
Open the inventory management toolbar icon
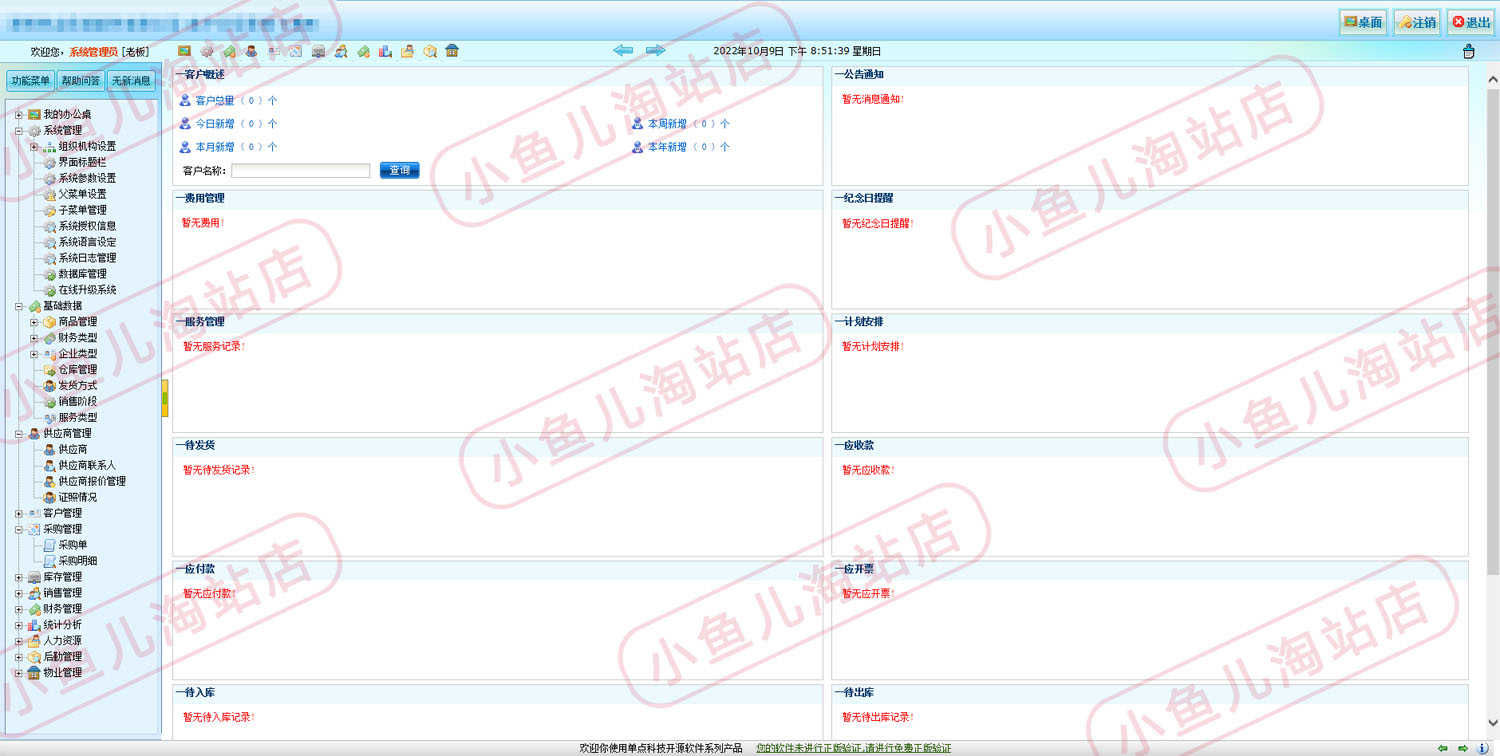point(318,51)
